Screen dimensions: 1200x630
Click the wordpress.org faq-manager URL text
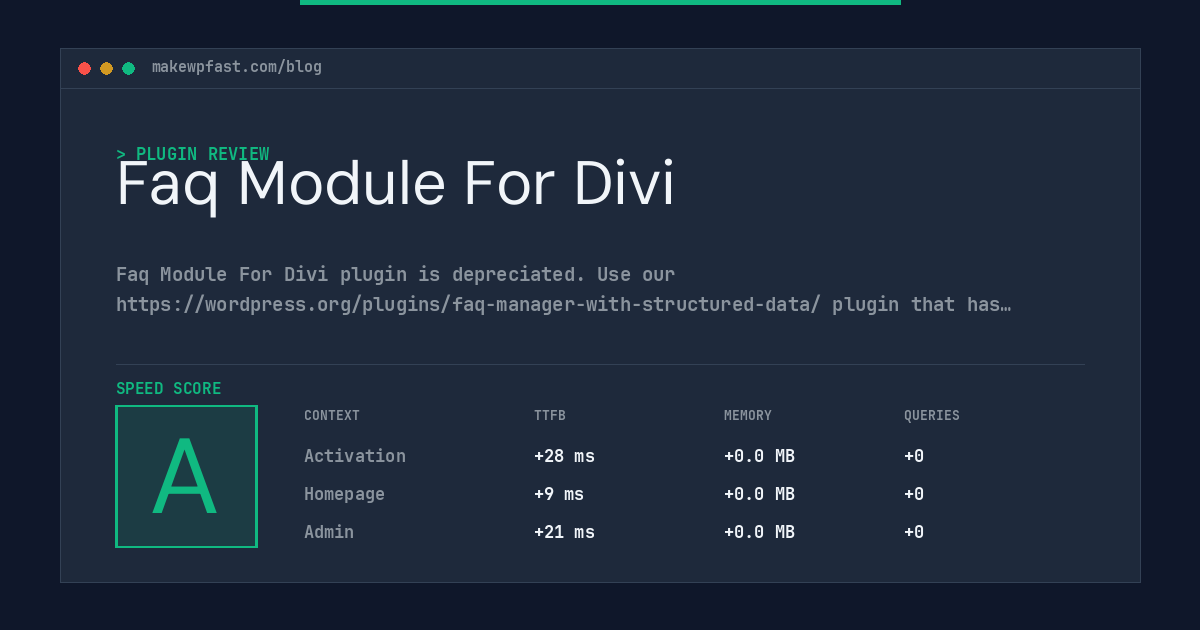click(468, 304)
